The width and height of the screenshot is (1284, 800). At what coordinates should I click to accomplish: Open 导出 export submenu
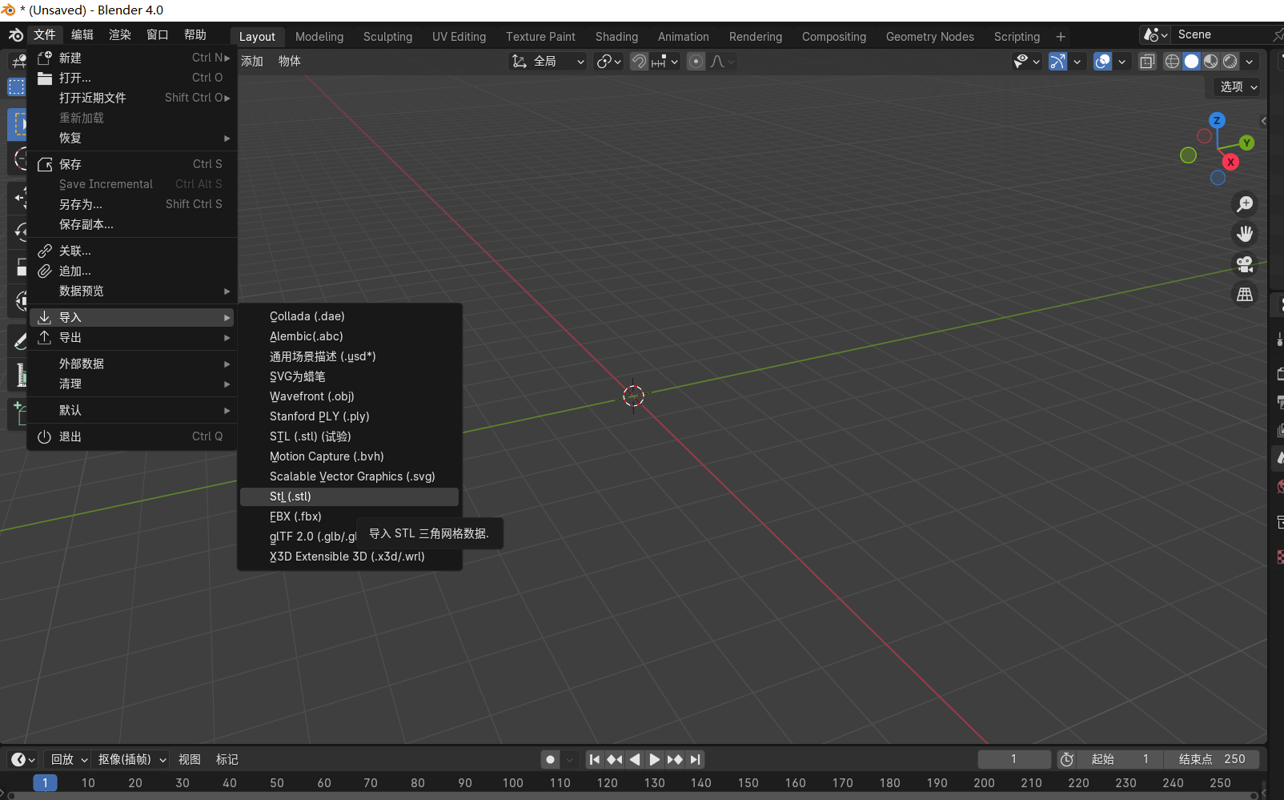pyautogui.click(x=132, y=338)
